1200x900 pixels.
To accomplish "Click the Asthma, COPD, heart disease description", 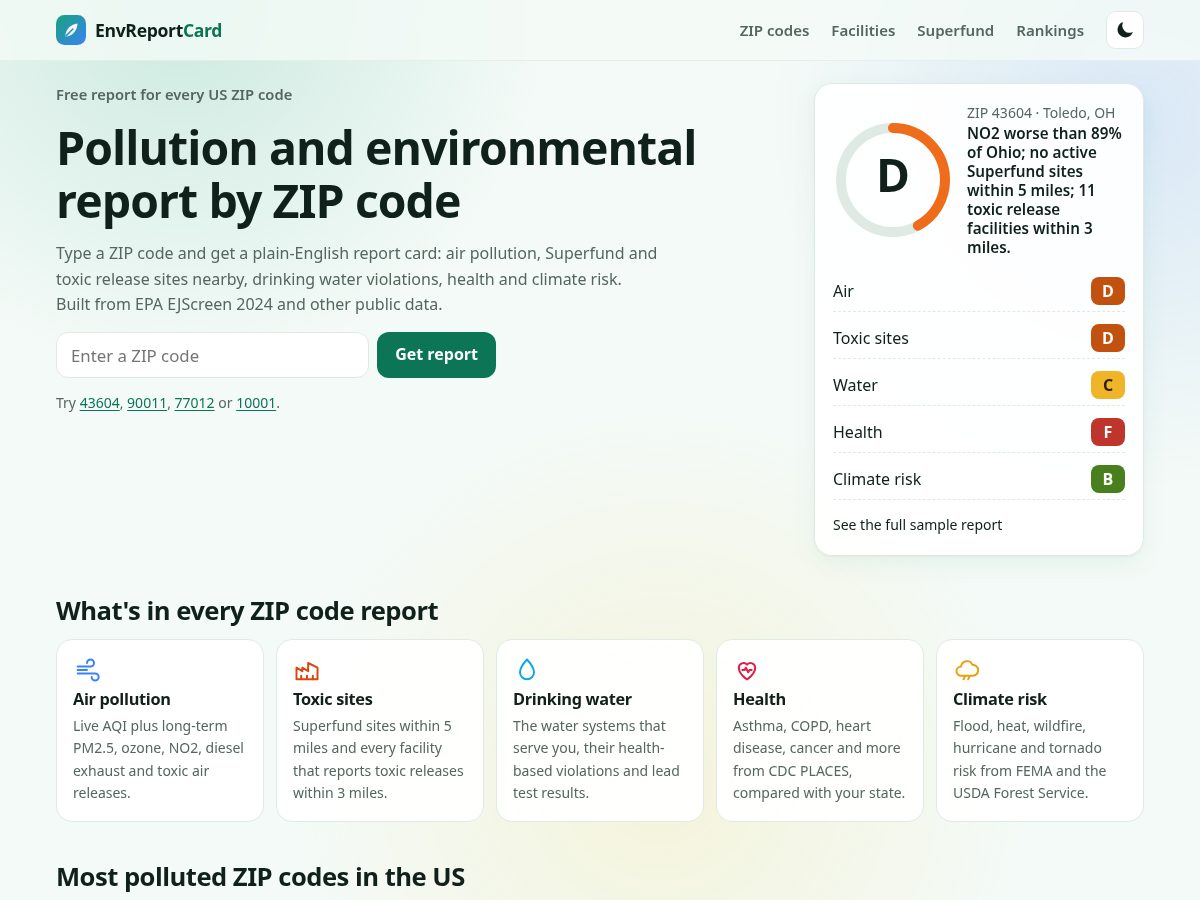I will click(819, 759).
